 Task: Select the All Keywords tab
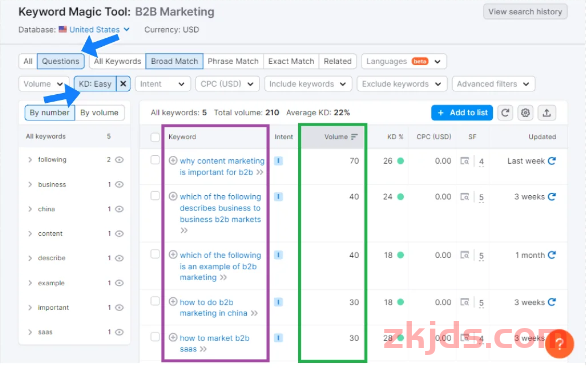(117, 61)
